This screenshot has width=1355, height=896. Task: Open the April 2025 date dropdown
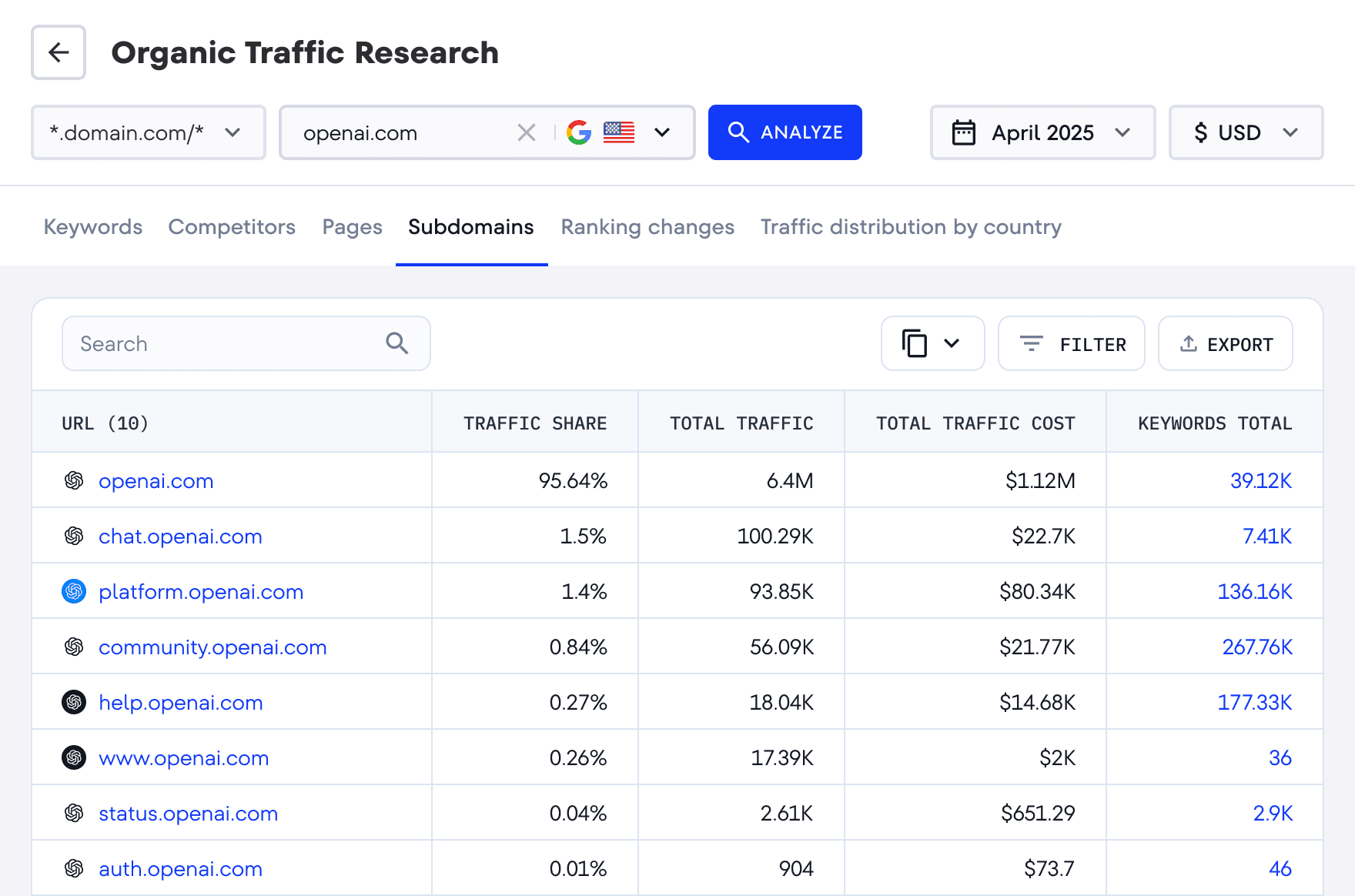pos(1122,132)
